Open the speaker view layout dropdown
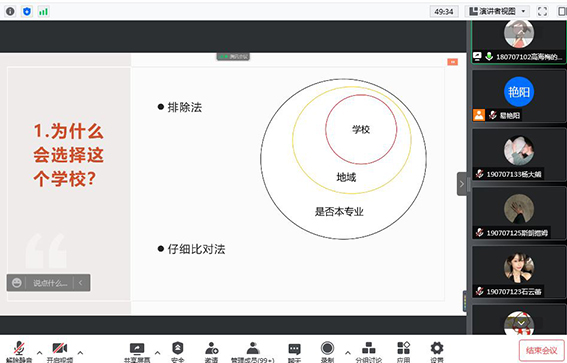The width and height of the screenshot is (567, 363). pyautogui.click(x=497, y=12)
